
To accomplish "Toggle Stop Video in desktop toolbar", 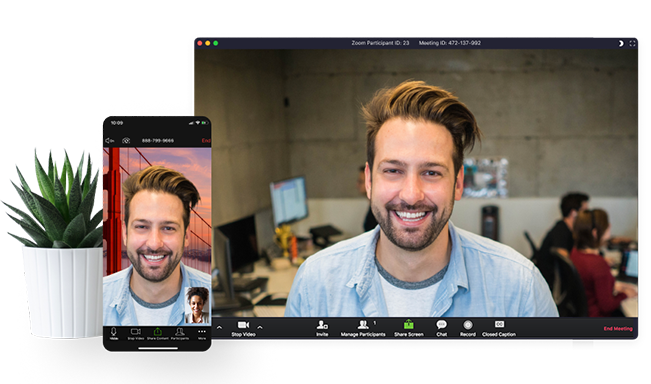I will 244,328.
